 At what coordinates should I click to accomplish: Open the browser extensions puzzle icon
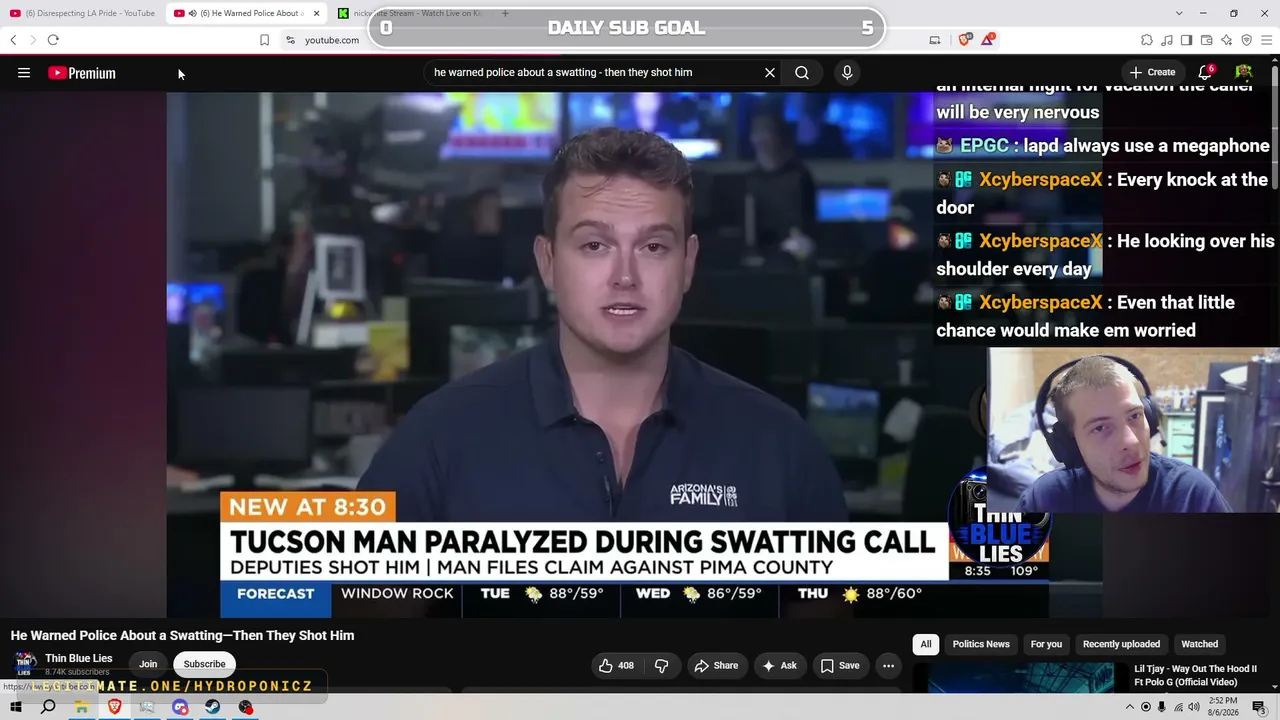[x=1147, y=40]
